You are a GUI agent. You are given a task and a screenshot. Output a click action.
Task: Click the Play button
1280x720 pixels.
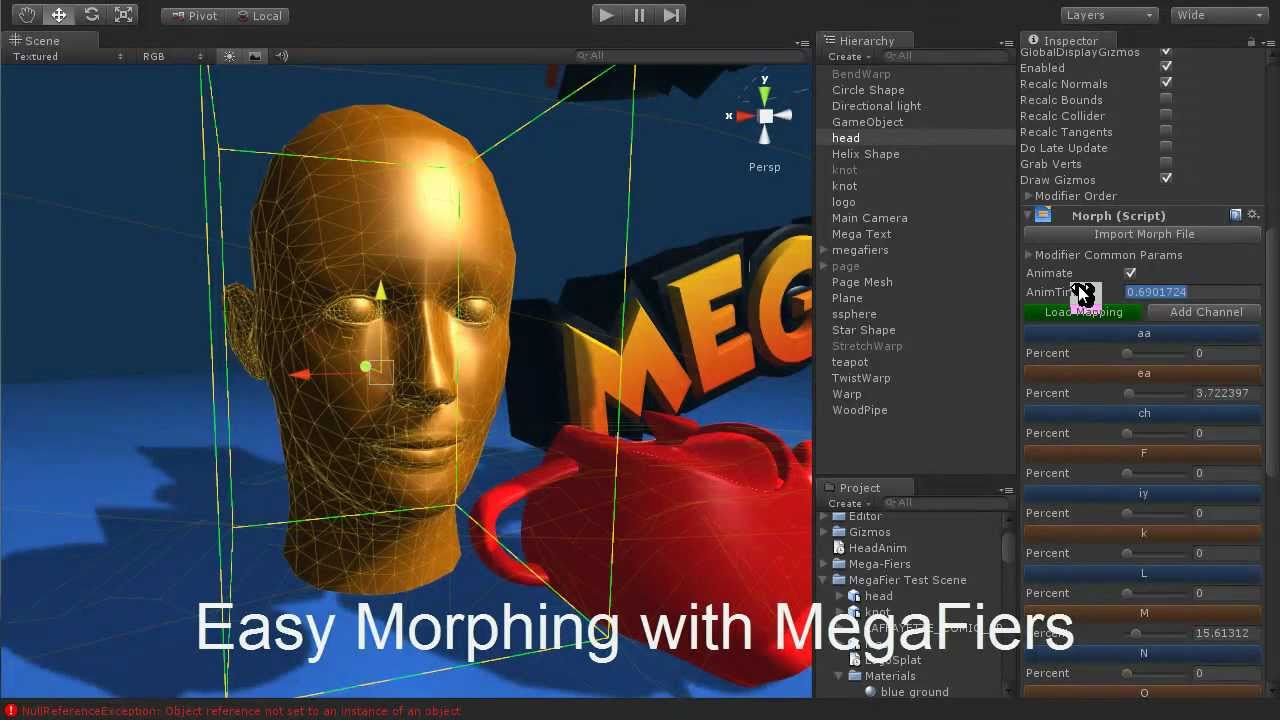click(x=605, y=15)
